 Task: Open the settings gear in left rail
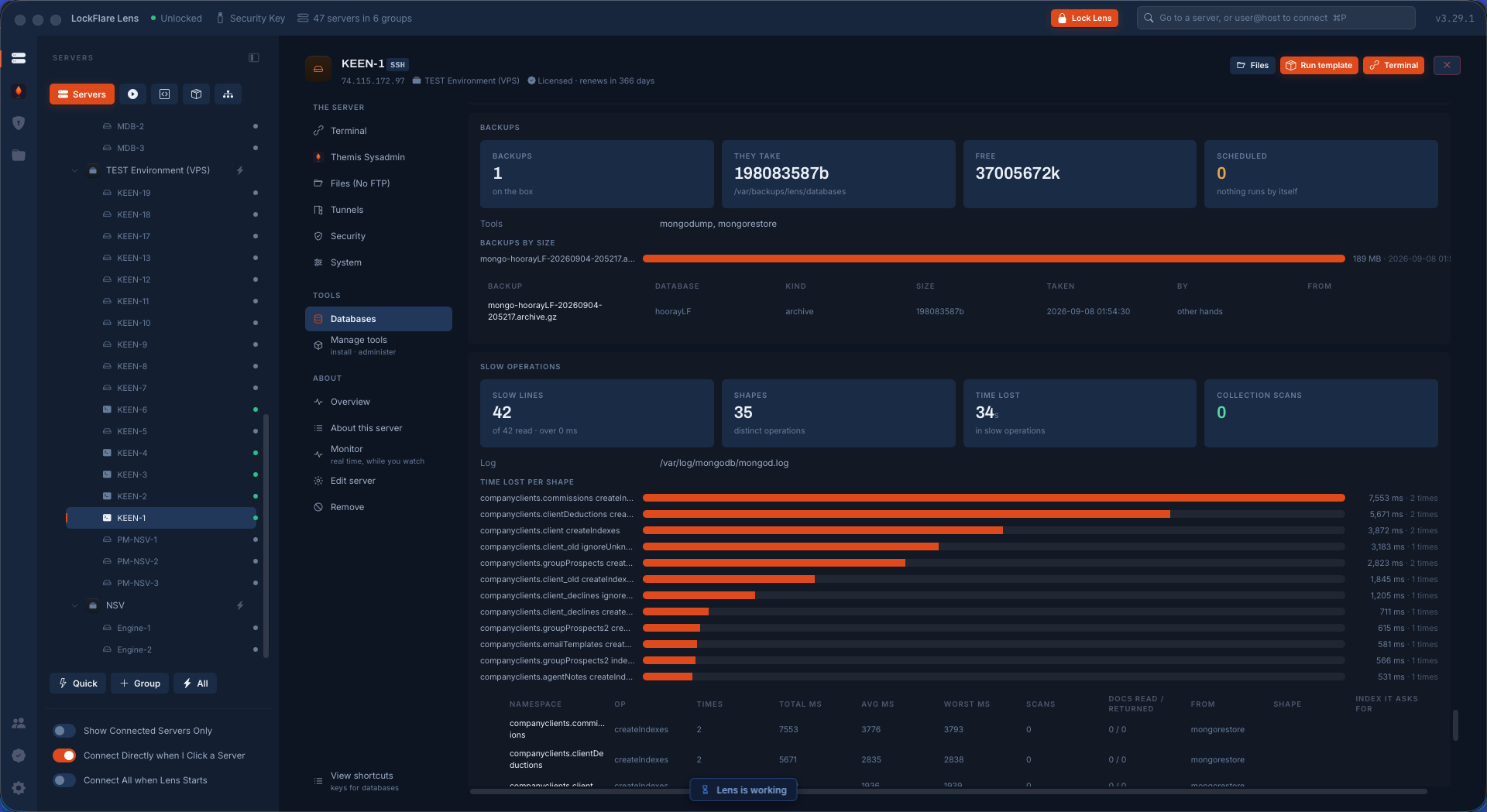(x=19, y=788)
